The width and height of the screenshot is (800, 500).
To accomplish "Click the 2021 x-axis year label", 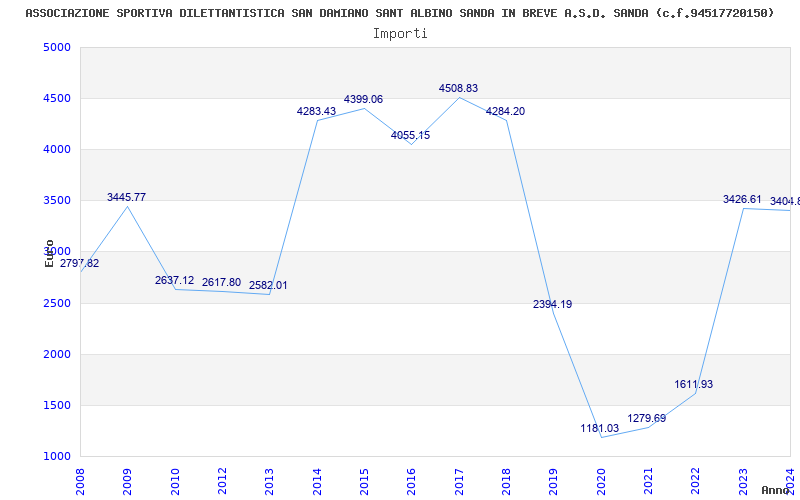I will click(x=648, y=481).
